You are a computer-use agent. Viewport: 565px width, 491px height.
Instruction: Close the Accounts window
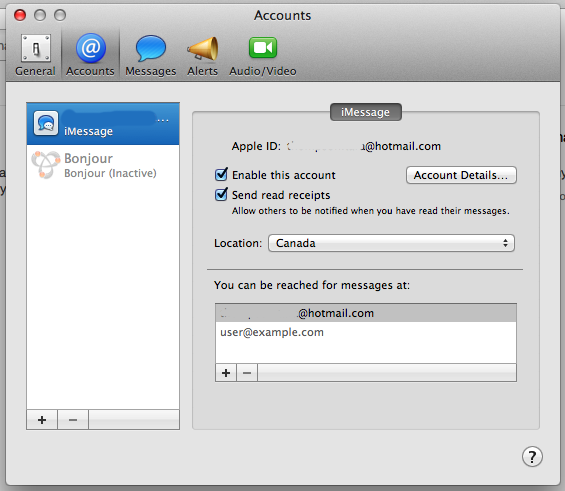coord(20,15)
